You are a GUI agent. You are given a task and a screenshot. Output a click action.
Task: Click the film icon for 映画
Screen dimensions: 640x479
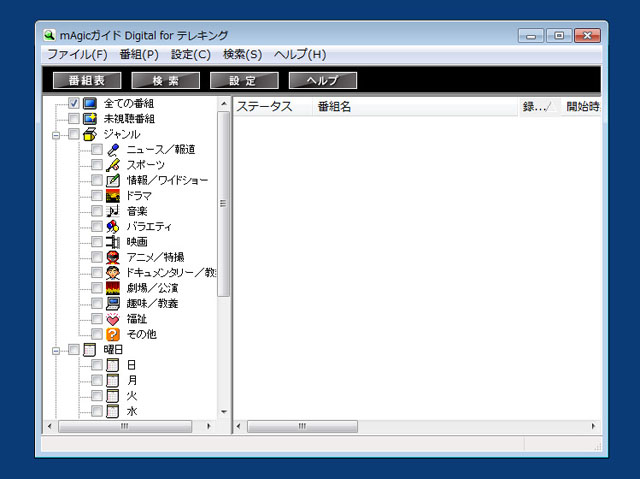(x=113, y=242)
